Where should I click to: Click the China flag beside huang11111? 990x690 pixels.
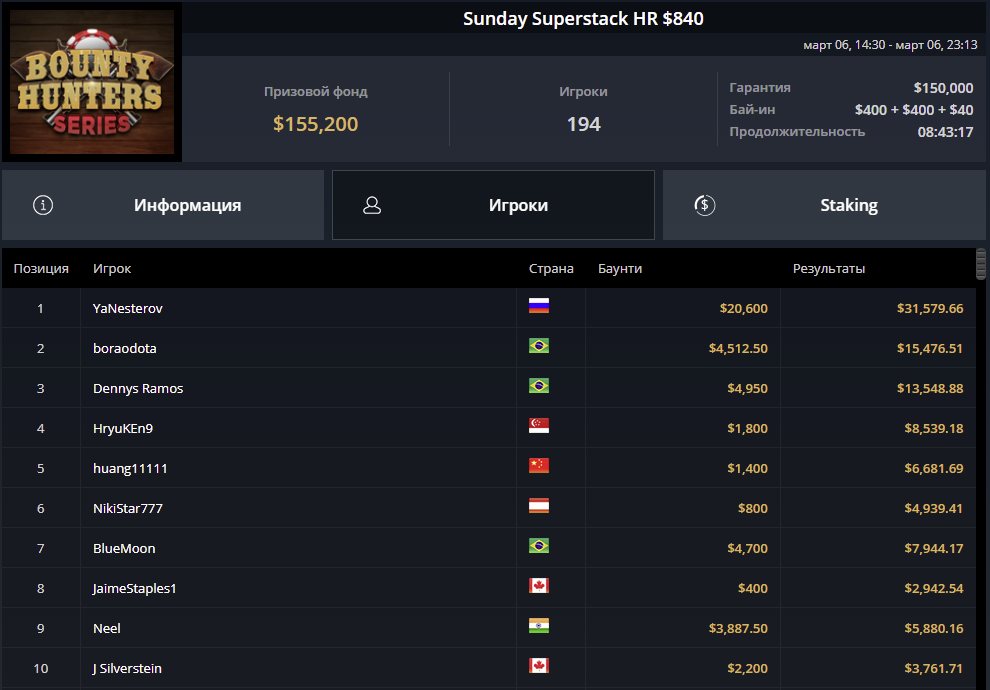click(x=539, y=466)
